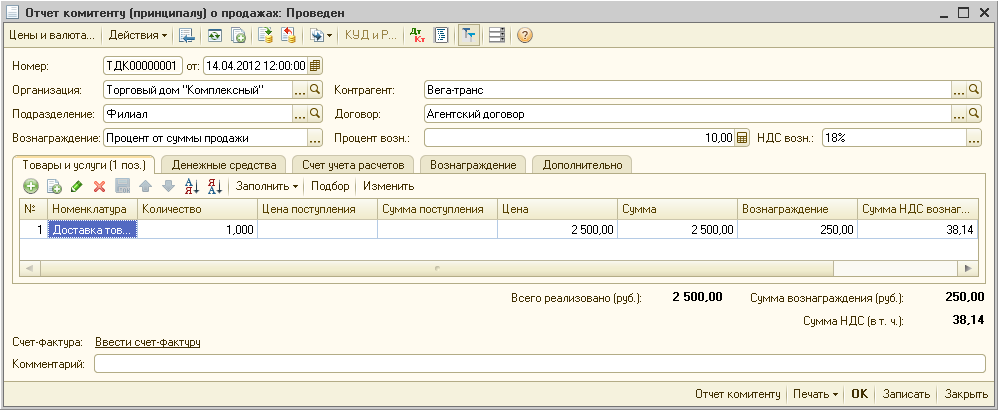Open the calendar picker next to the date

pyautogui.click(x=315, y=66)
